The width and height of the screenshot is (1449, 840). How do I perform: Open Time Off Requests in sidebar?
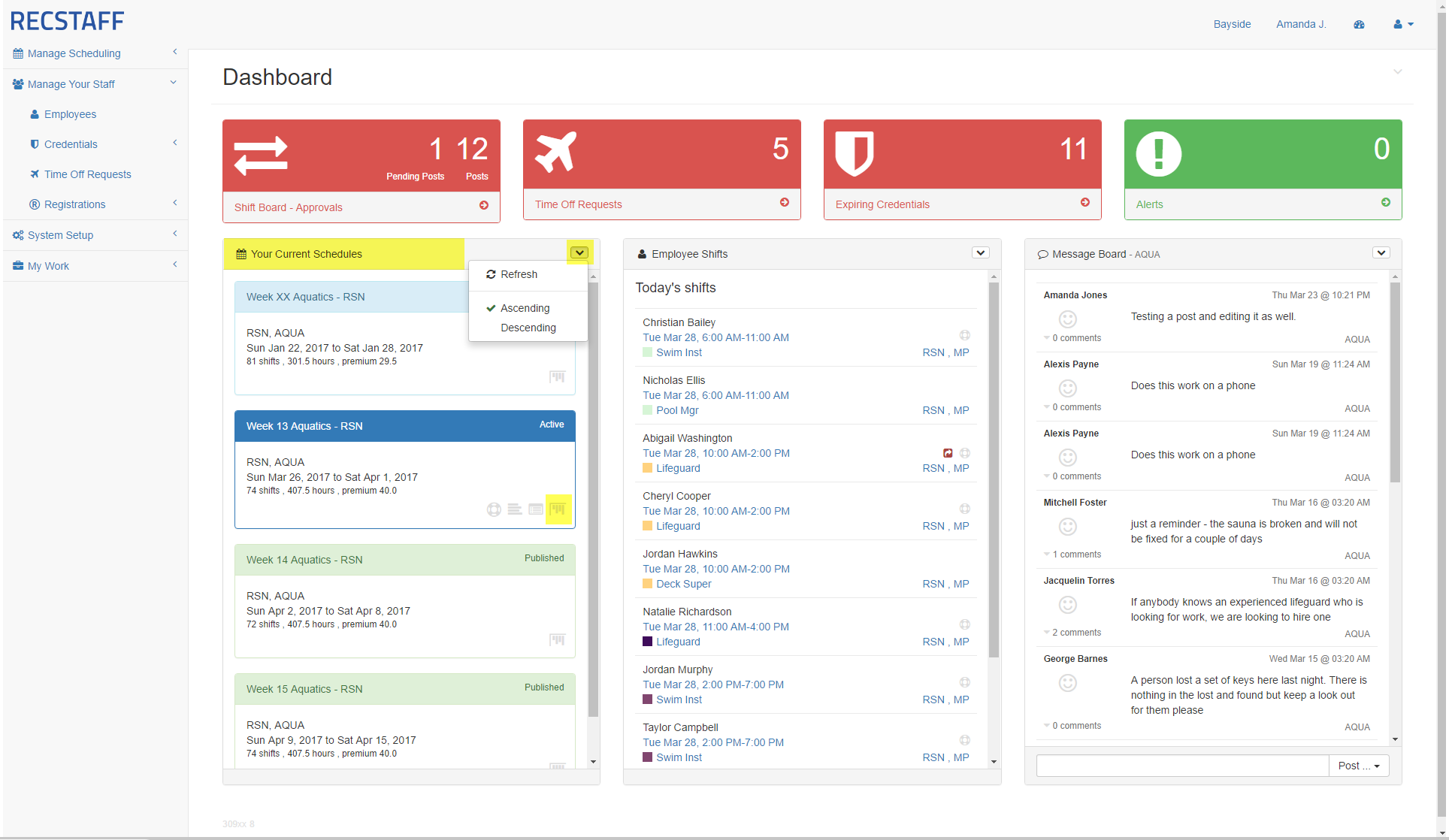click(87, 174)
